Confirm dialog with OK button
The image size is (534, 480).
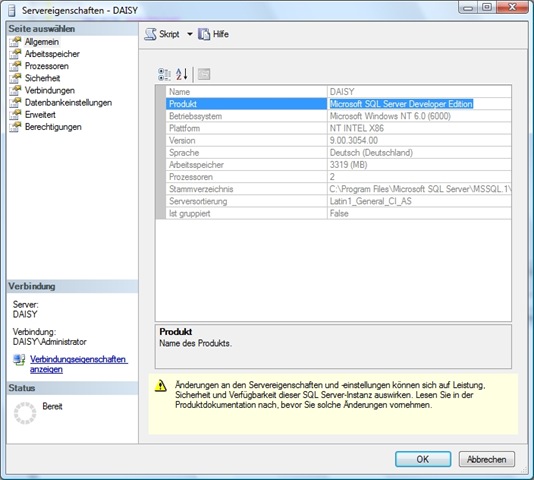point(423,459)
